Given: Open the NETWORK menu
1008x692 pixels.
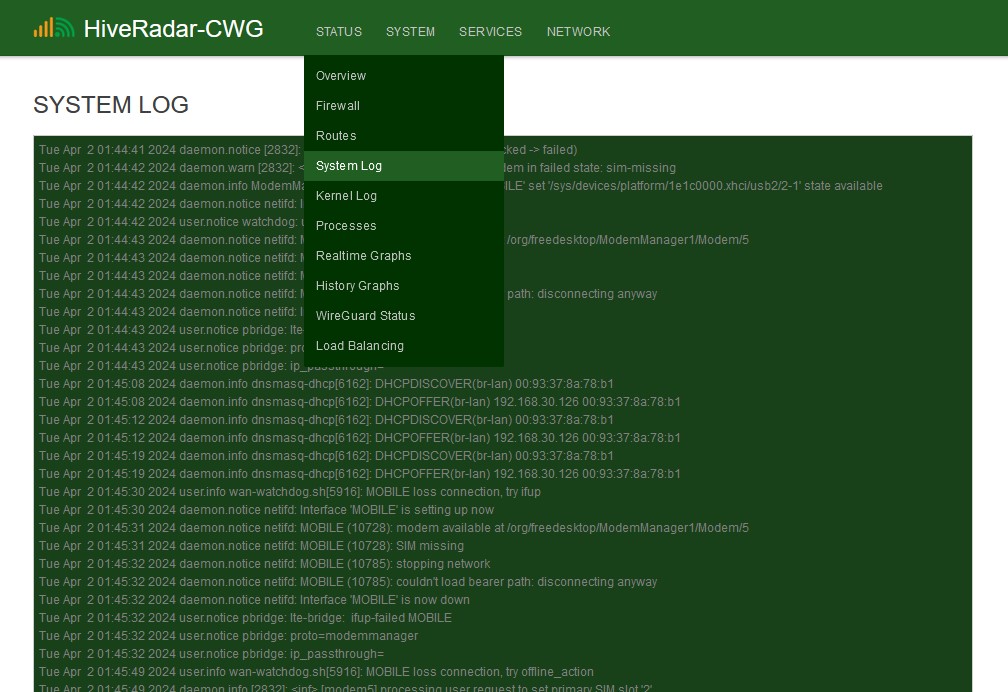Looking at the screenshot, I should pos(578,31).
